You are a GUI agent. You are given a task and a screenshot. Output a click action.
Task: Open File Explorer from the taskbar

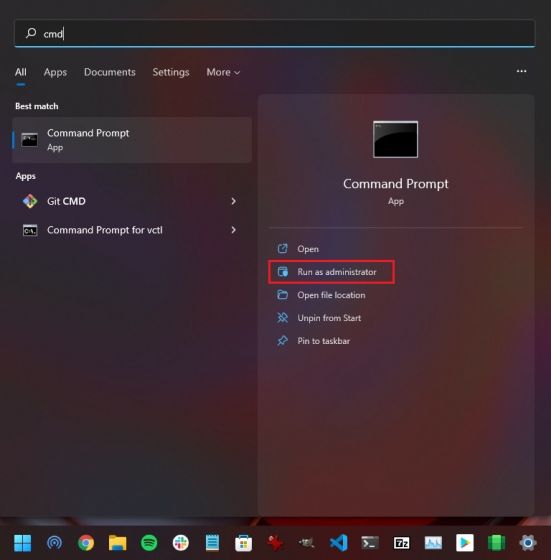pyautogui.click(x=117, y=543)
